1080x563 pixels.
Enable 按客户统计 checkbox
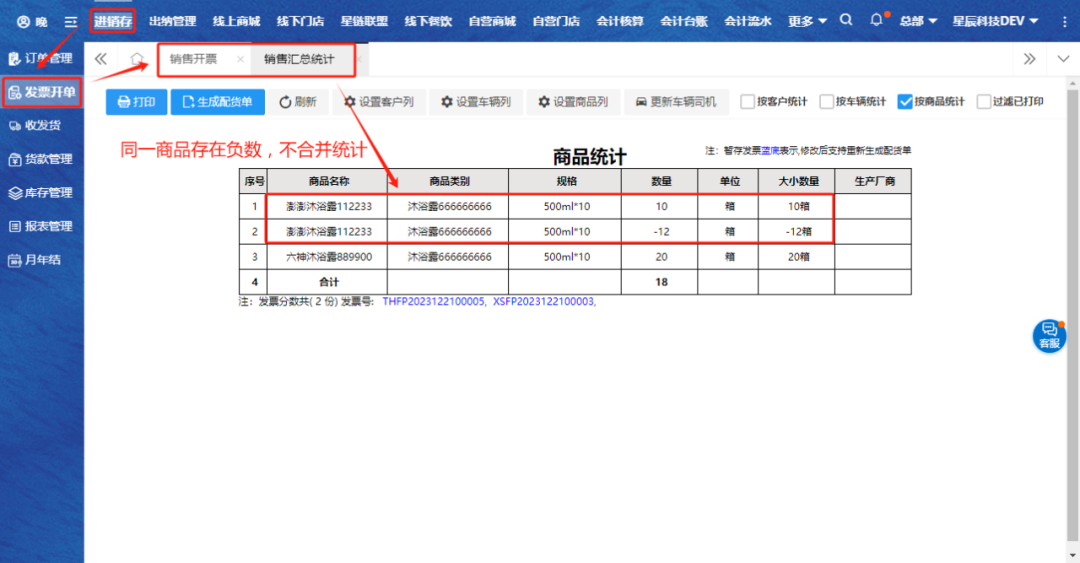click(748, 101)
